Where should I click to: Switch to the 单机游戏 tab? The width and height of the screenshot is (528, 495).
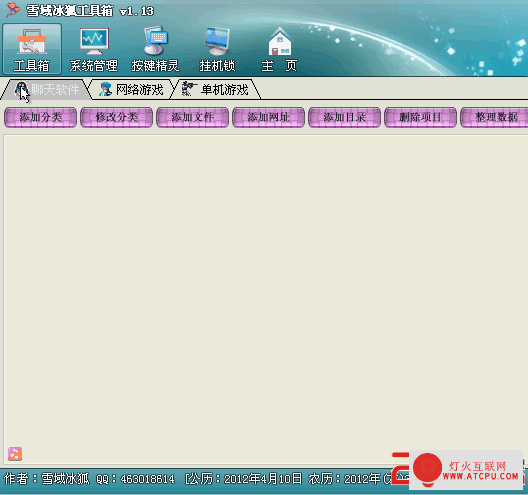(216, 90)
